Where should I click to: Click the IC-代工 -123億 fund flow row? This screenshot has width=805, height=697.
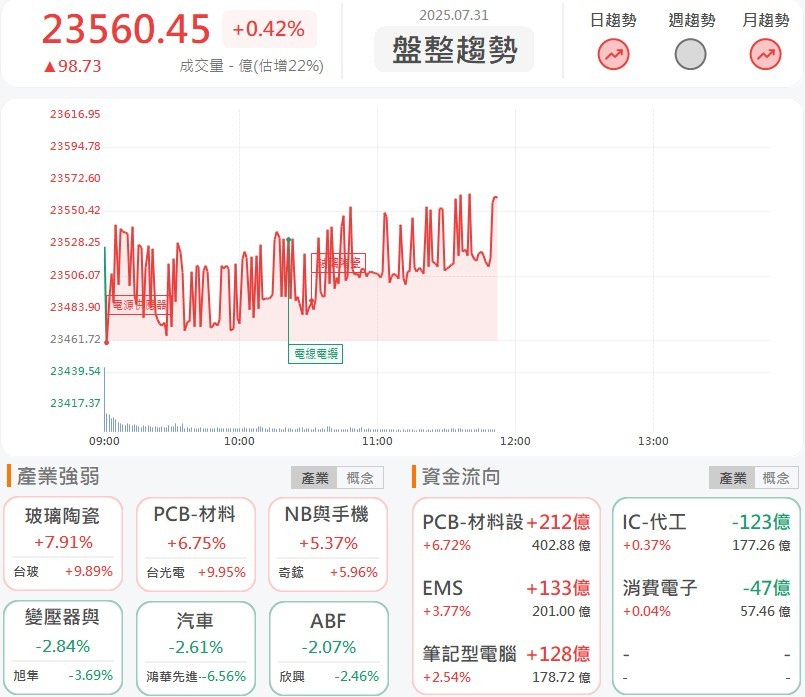pos(706,532)
